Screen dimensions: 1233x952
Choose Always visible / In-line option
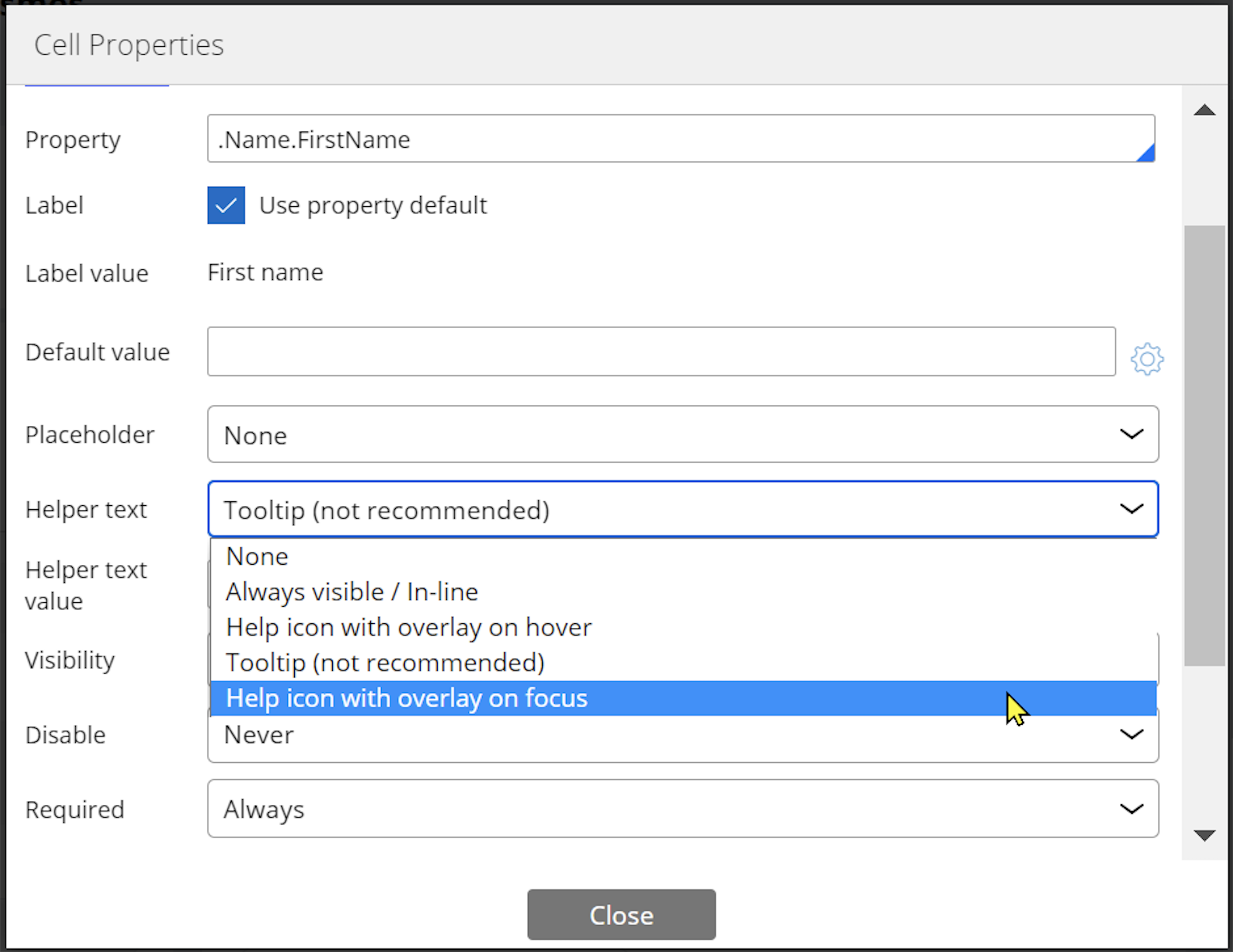click(x=683, y=592)
